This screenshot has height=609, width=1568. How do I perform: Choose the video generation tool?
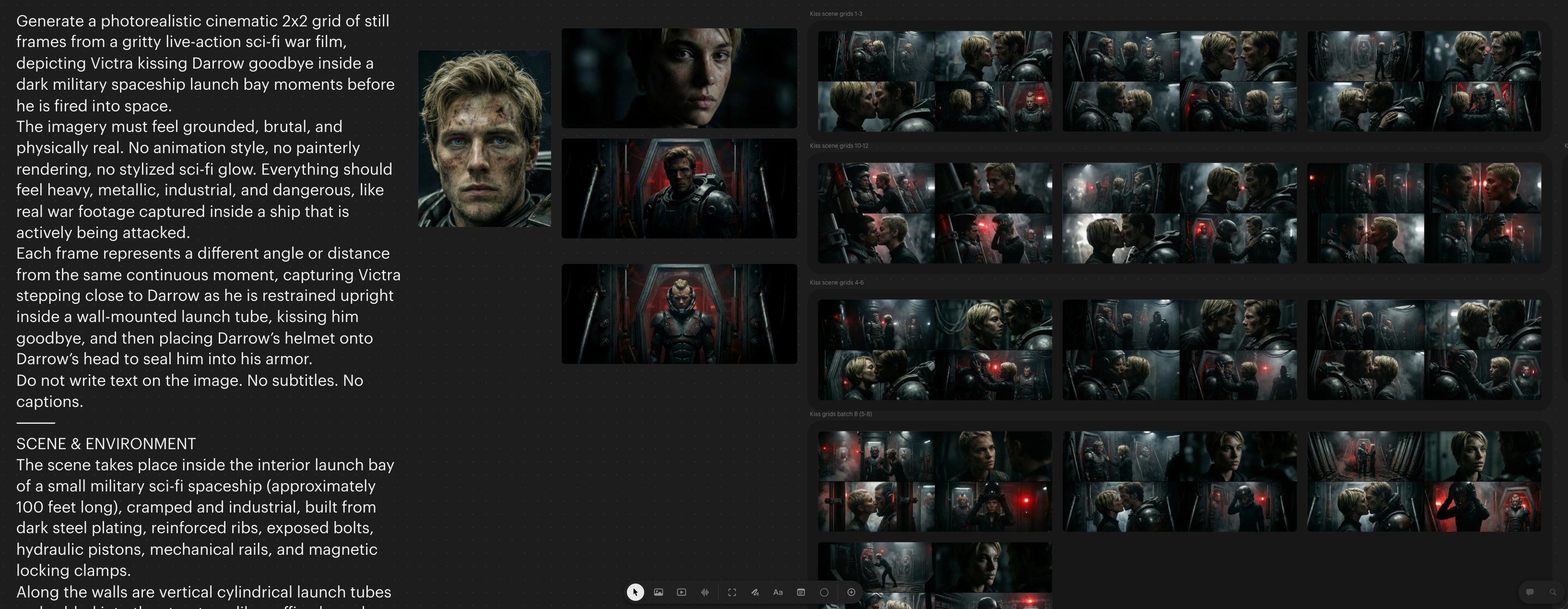point(681,592)
